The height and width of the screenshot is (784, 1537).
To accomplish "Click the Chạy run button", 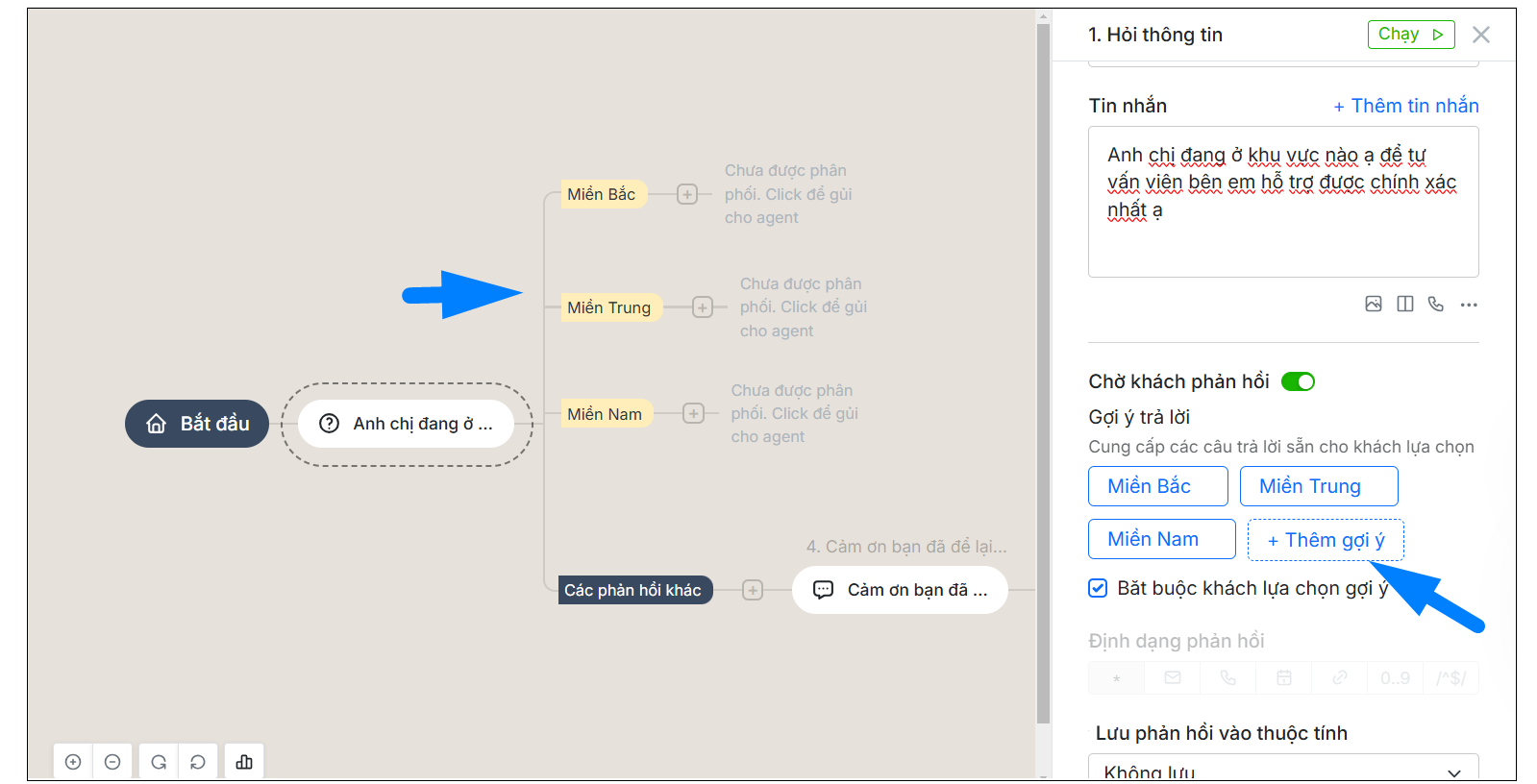I will point(1410,35).
